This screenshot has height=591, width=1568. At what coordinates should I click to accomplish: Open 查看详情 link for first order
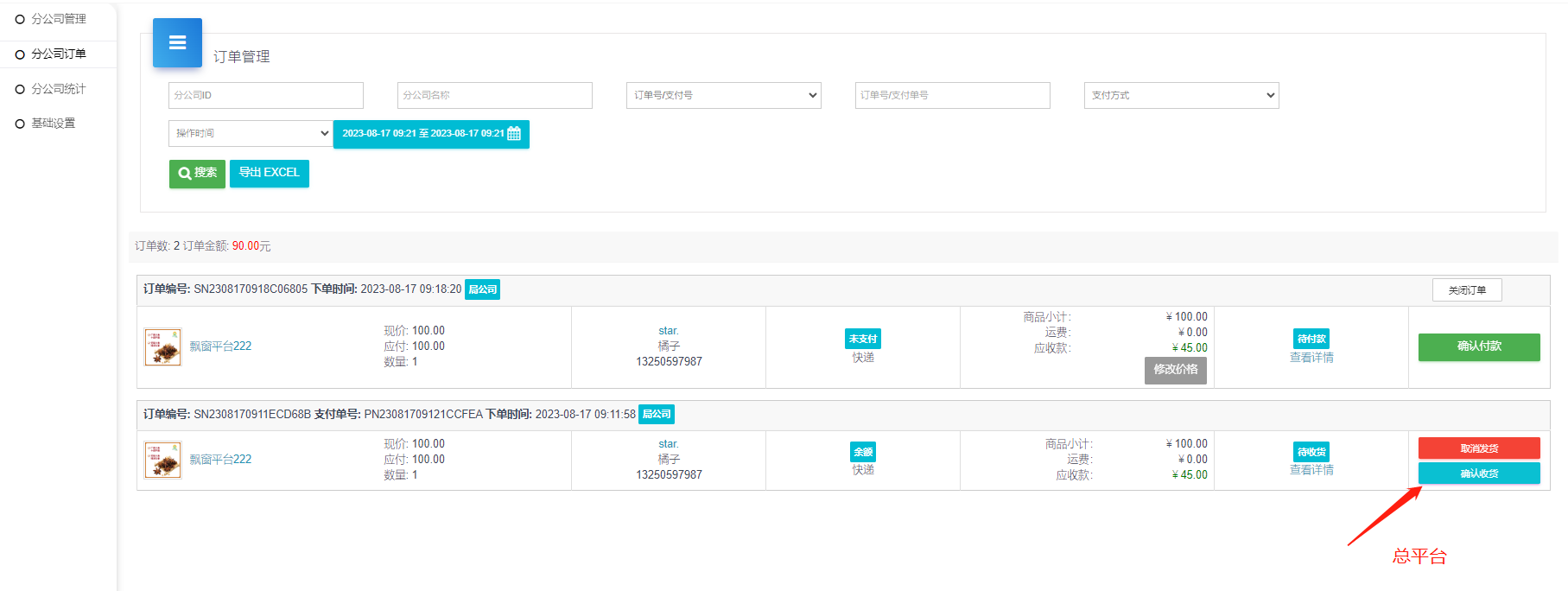[x=1311, y=358]
